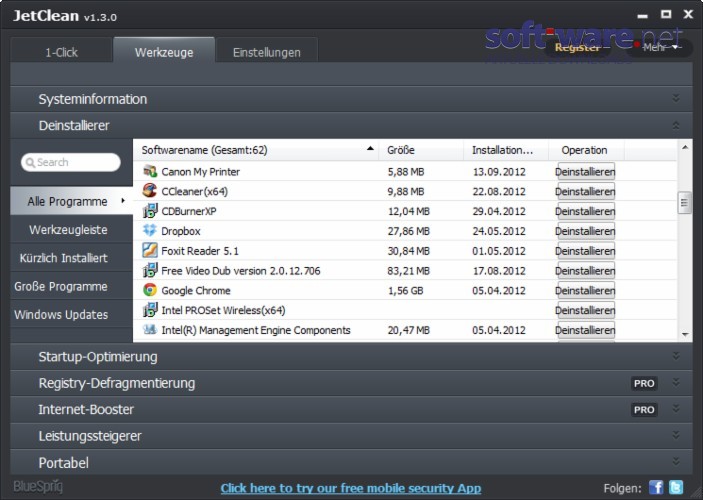Select the Werkzeuge tab

[x=164, y=52]
